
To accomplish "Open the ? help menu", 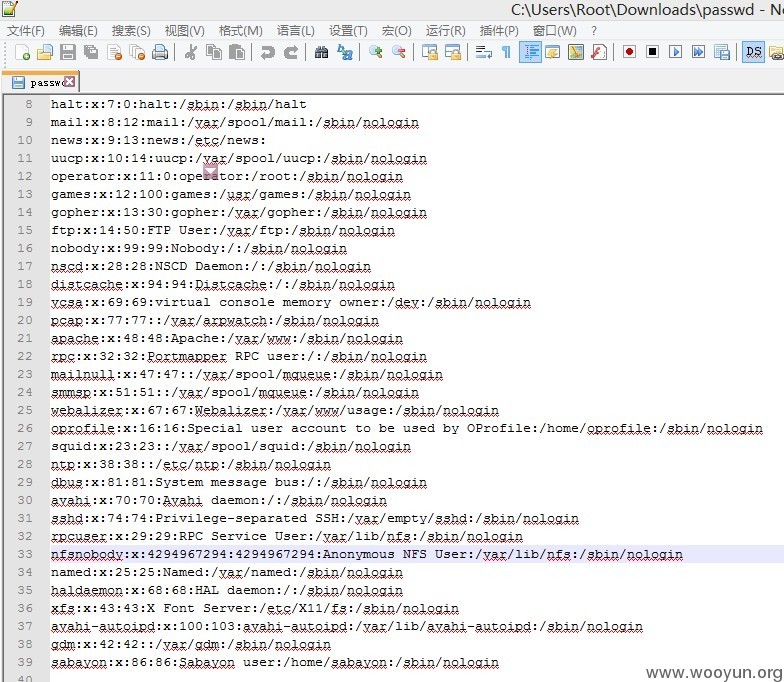I will point(594,31).
